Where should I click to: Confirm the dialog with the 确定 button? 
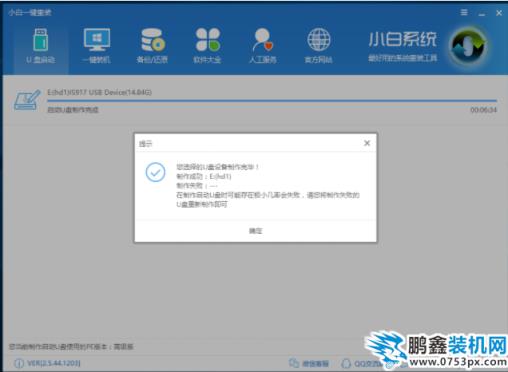coord(256,231)
